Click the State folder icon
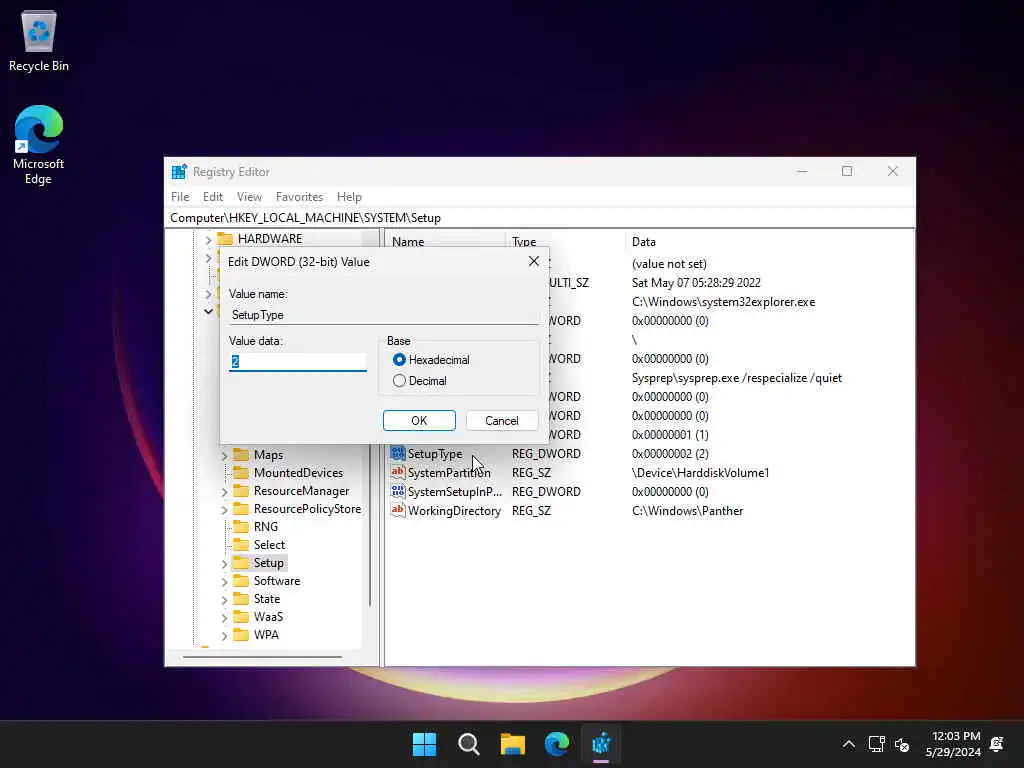Screen dimensions: 1024x768 click(241, 599)
